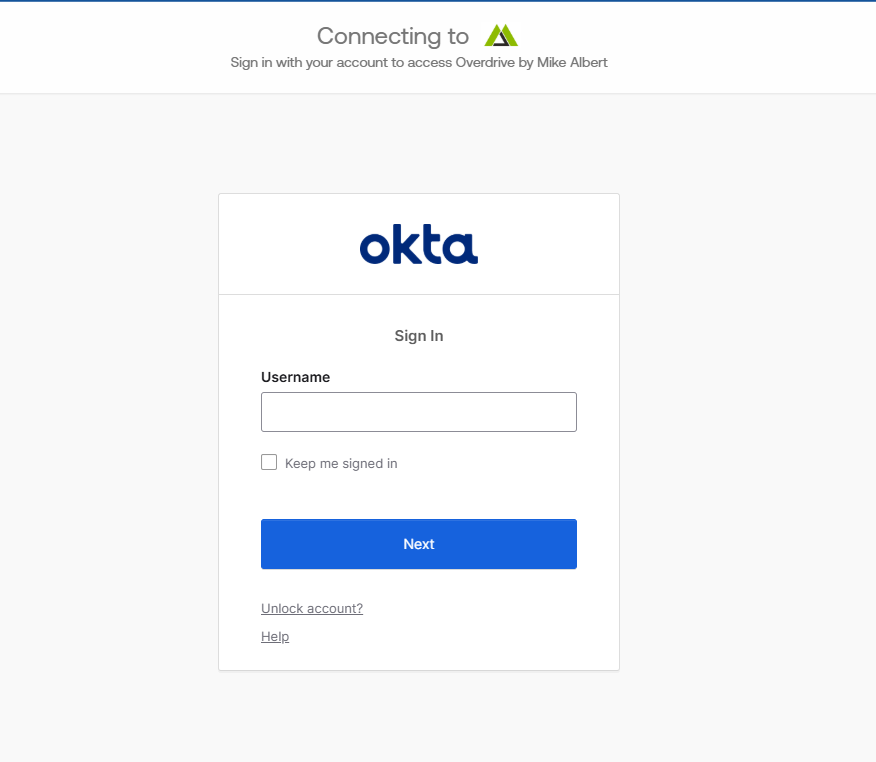Click the "Connecting to" header text
Viewport: 876px width, 762px height.
coord(392,36)
